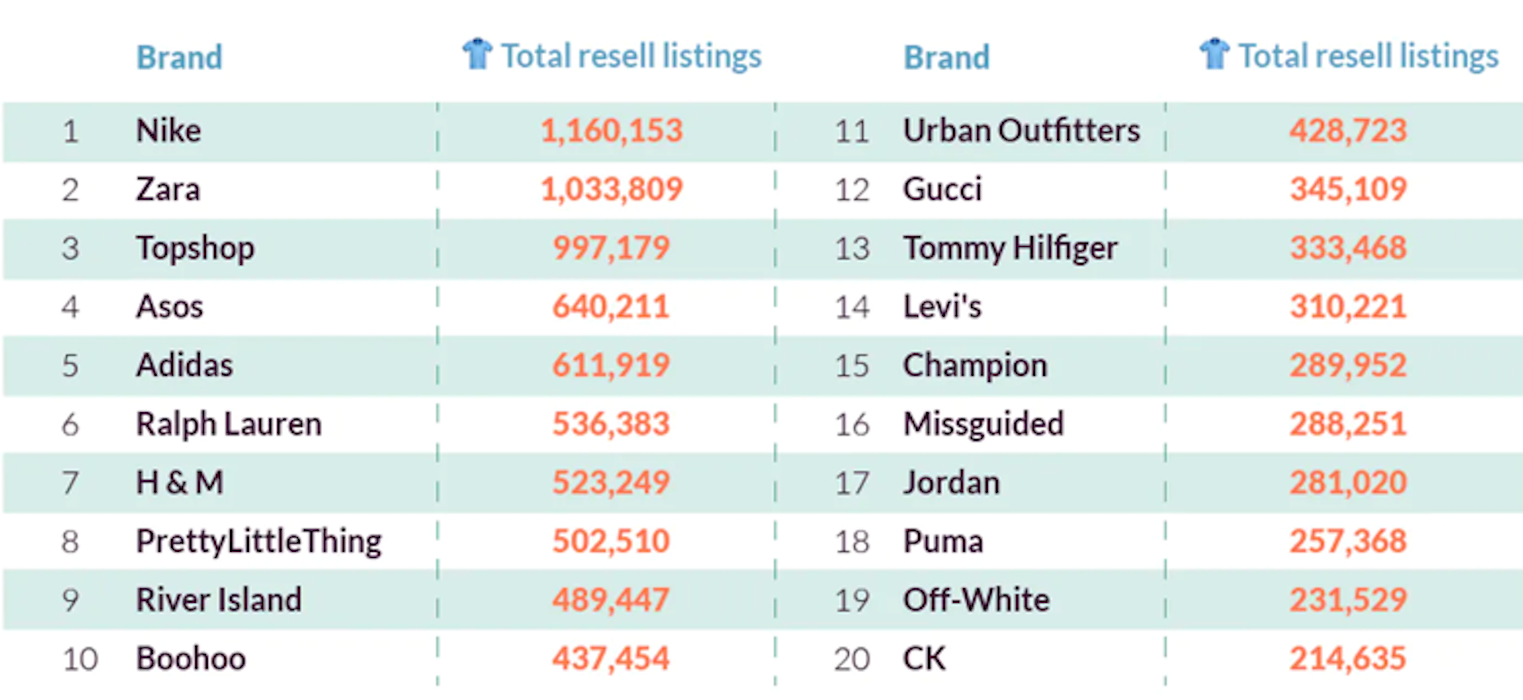Select the Asos brand entry
Screen dimensions: 1523x700
point(169,306)
